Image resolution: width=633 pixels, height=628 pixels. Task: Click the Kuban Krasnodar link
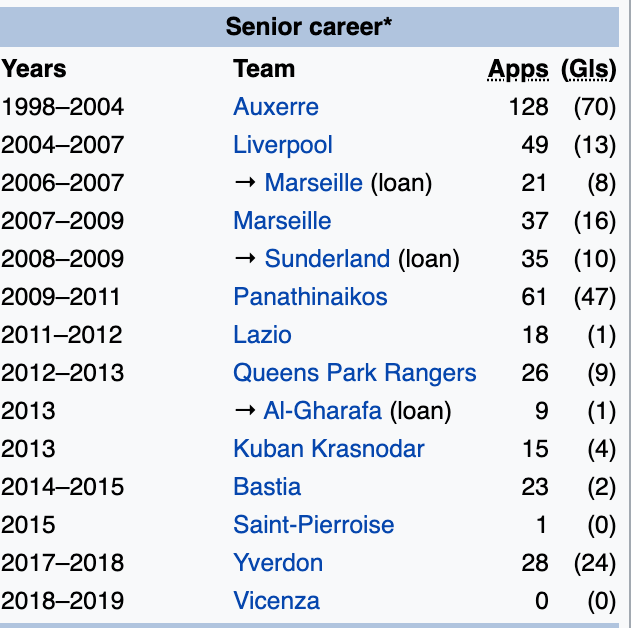328,449
